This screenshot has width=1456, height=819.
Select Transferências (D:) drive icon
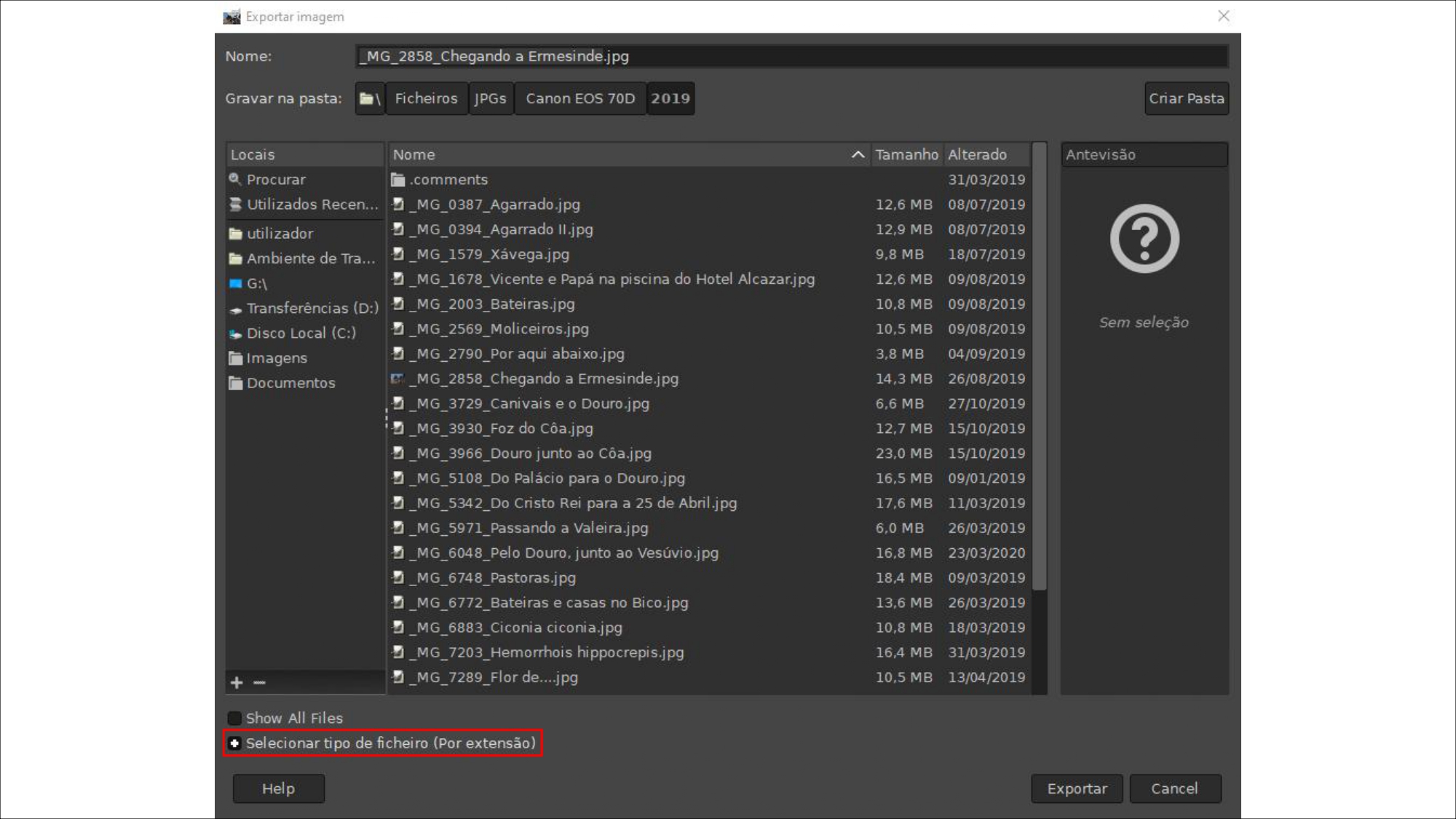pyautogui.click(x=235, y=309)
